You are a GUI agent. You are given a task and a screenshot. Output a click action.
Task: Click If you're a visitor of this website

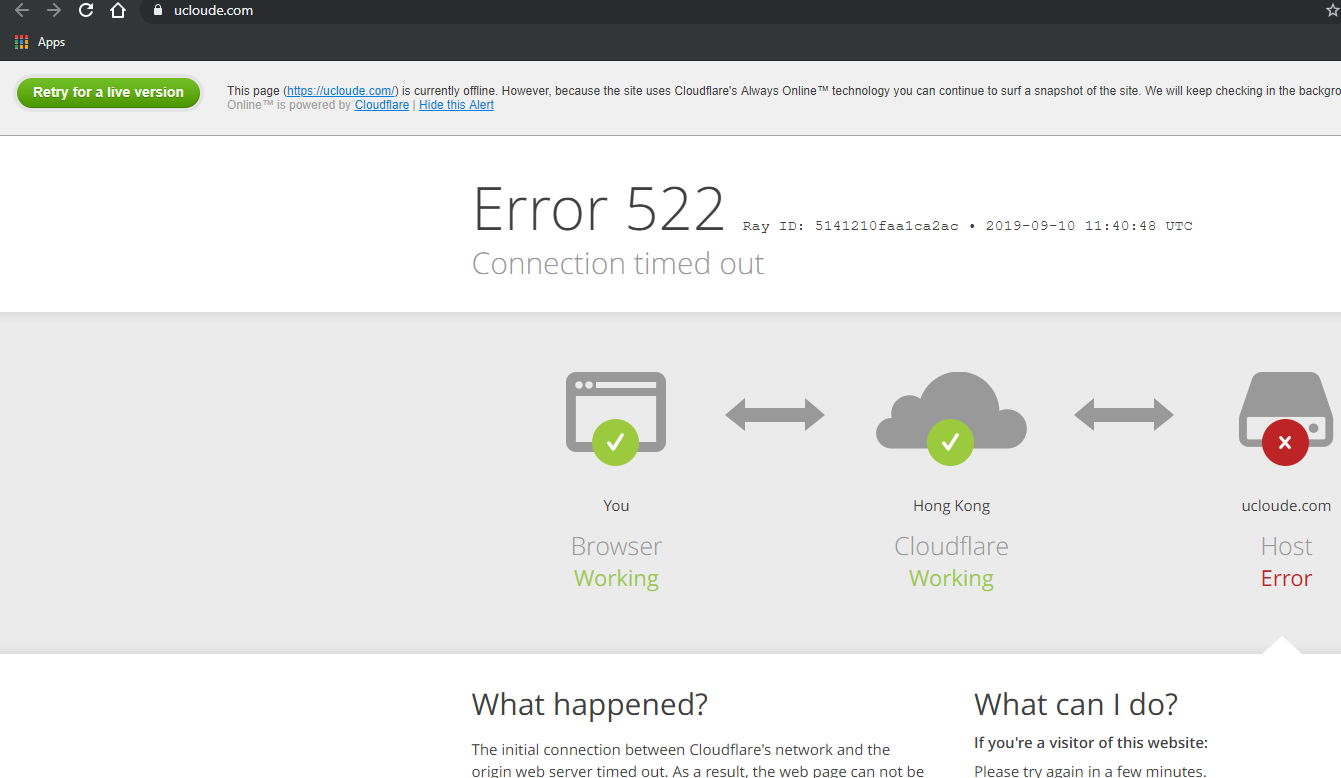click(1091, 743)
